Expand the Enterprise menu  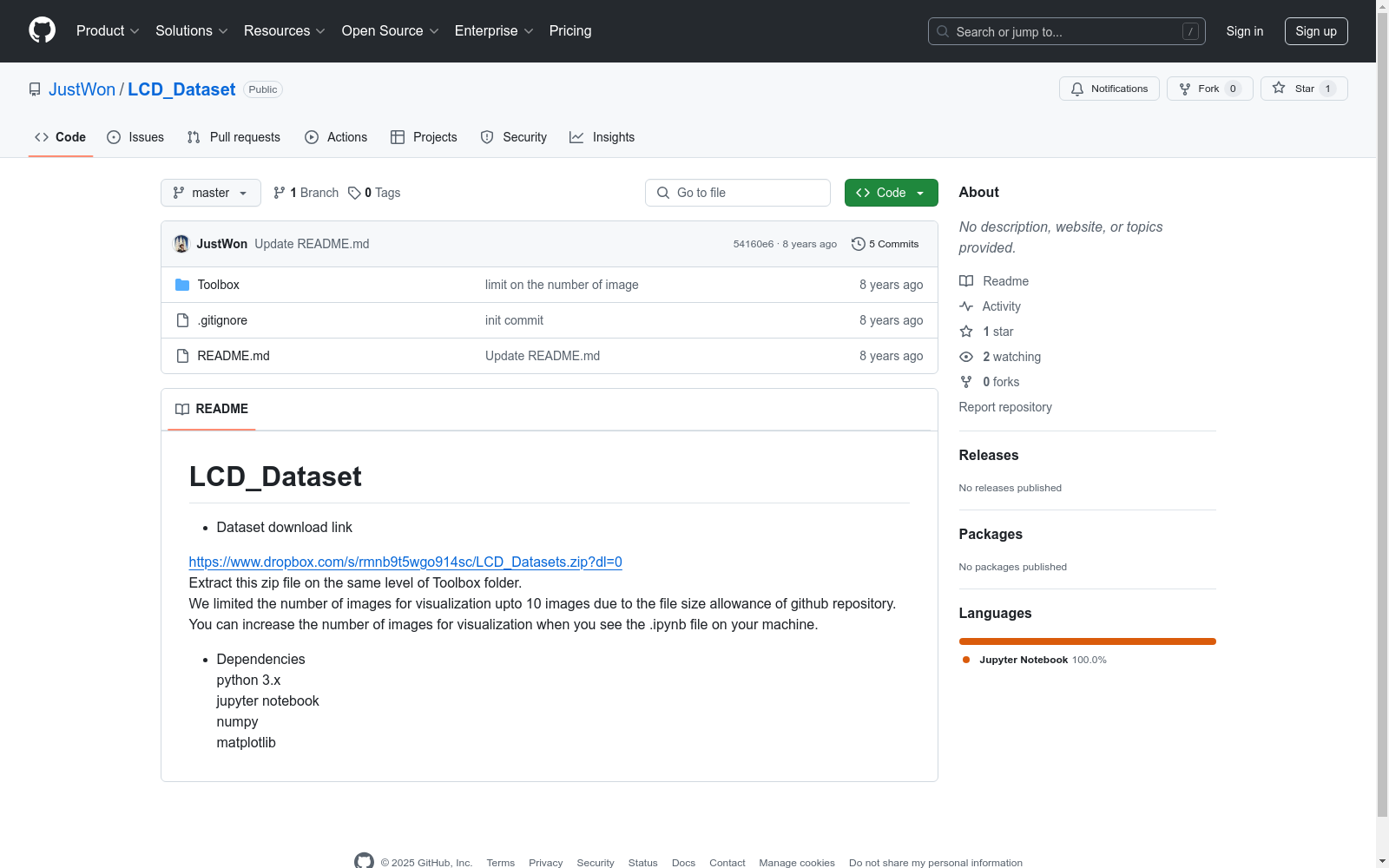coord(494,31)
